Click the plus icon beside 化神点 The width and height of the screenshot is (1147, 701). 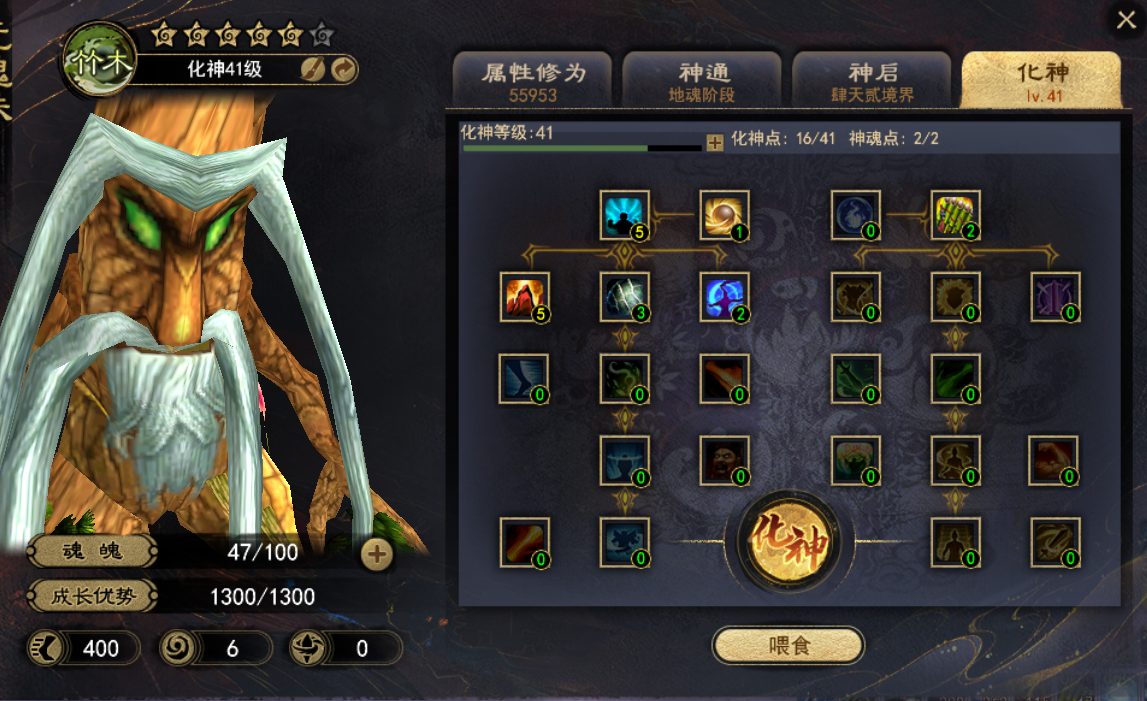[x=715, y=142]
